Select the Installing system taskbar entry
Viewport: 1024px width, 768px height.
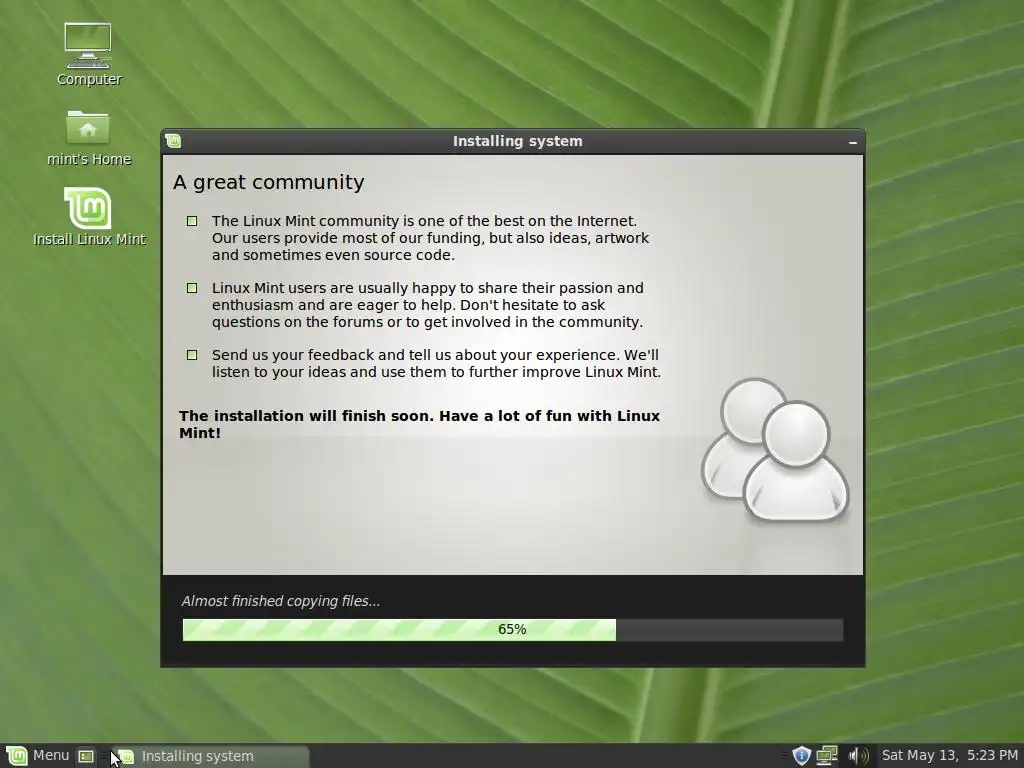click(209, 756)
